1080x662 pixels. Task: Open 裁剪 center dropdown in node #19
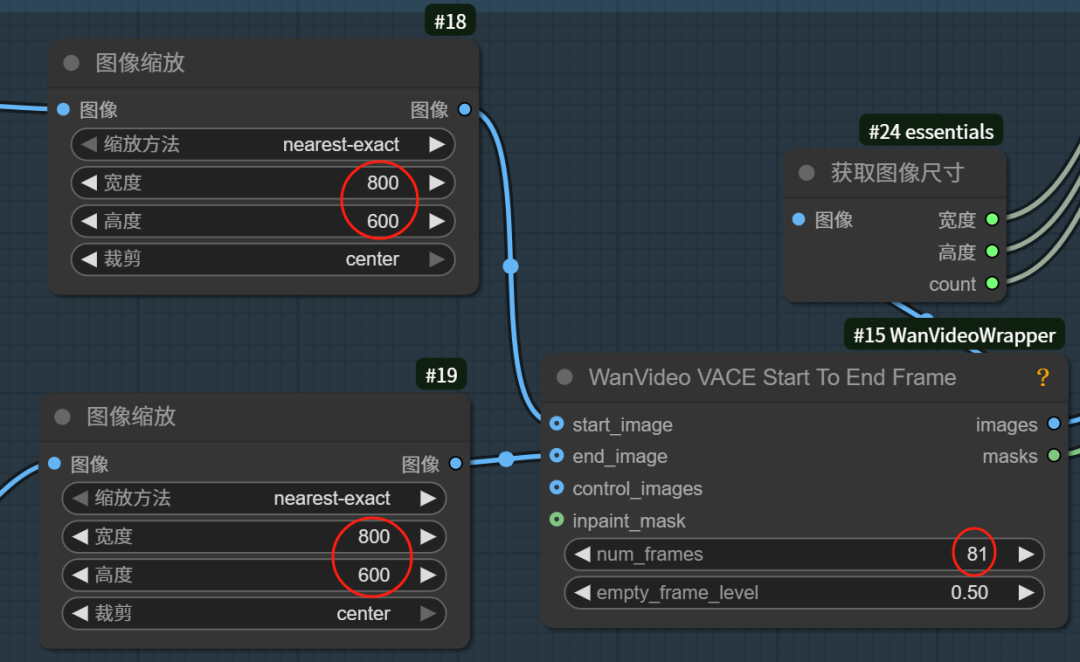[254, 613]
